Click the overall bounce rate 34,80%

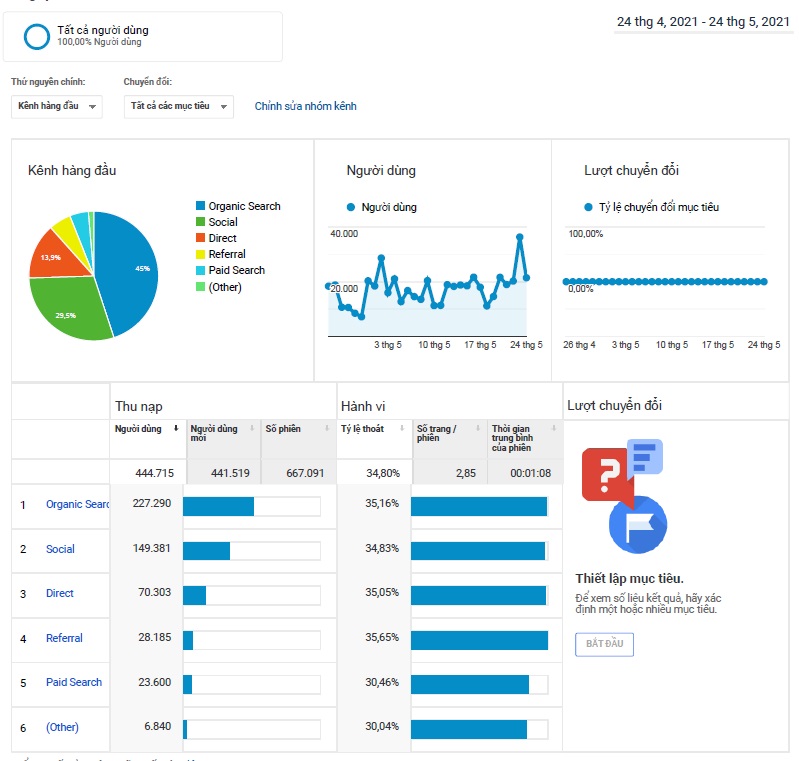(383, 473)
